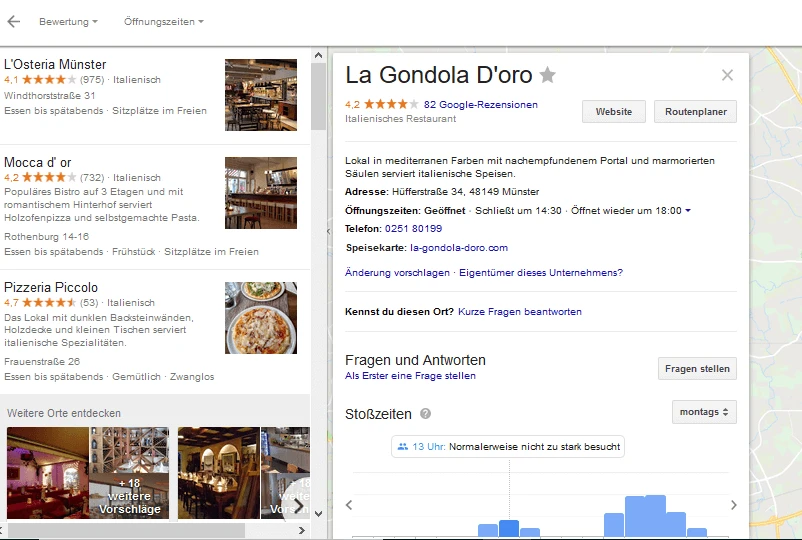Go back using the left arrow
The width and height of the screenshot is (802, 540).
click(14, 21)
